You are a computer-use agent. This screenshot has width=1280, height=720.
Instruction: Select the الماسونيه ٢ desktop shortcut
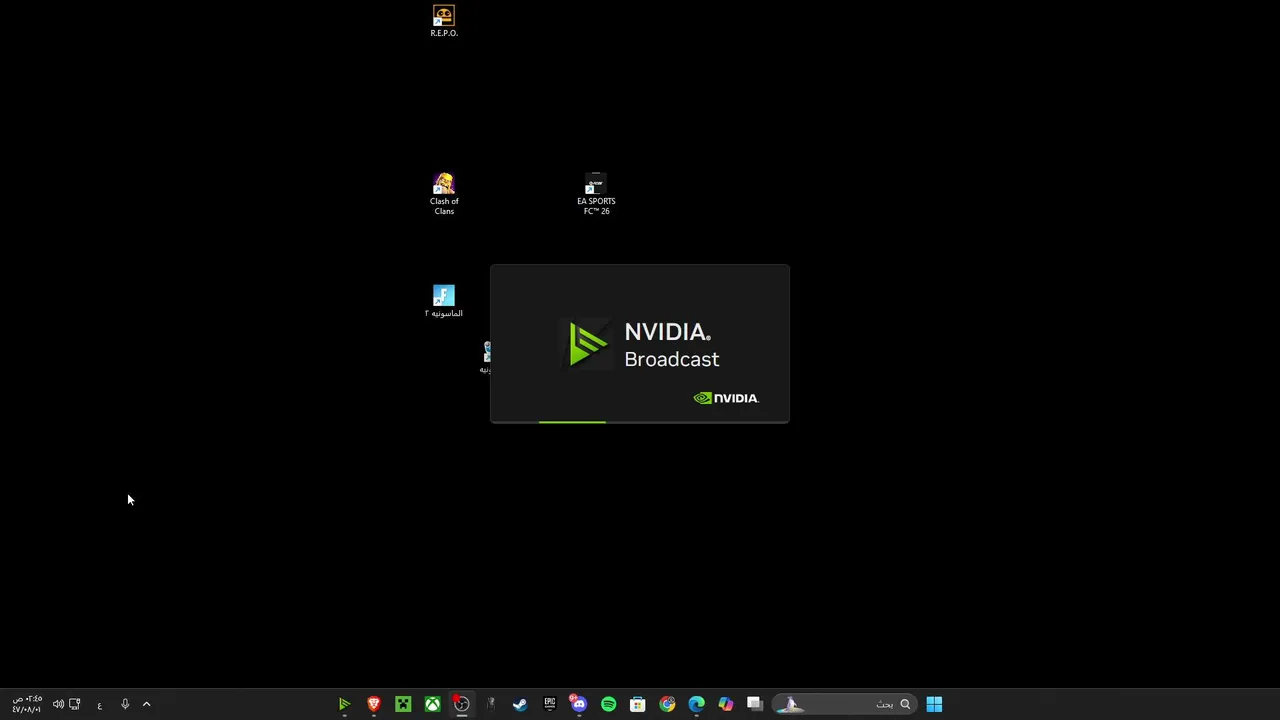coord(444,301)
